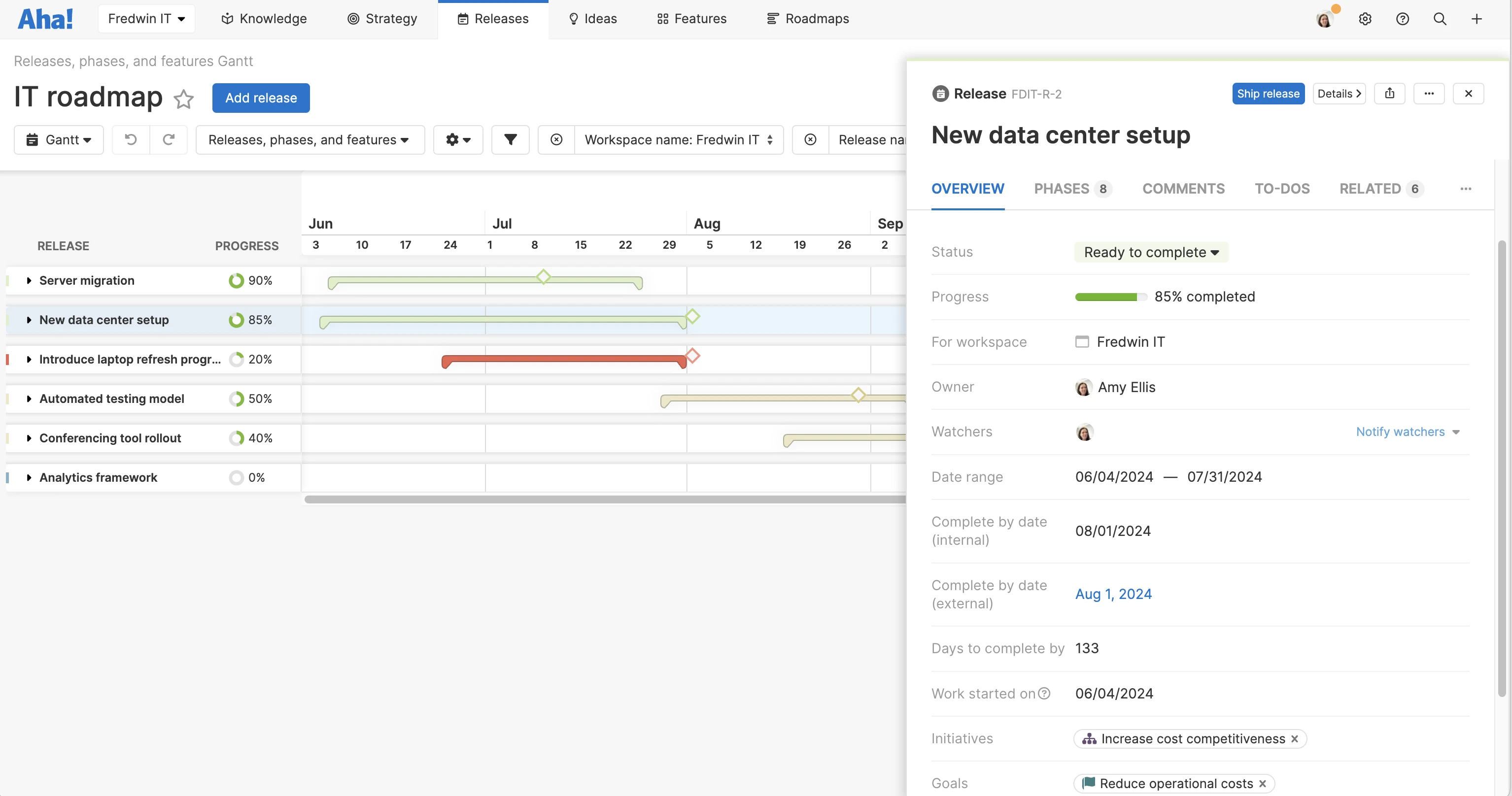Click the 85% completed progress bar

point(1110,297)
